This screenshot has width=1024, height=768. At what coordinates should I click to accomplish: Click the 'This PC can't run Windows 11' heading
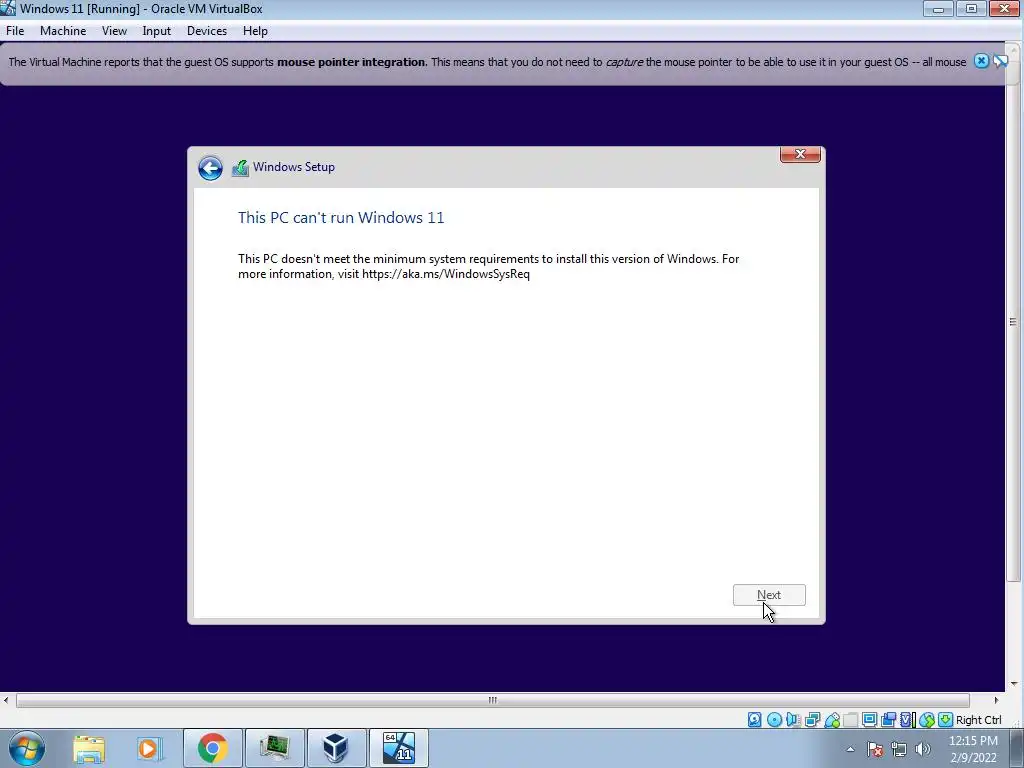pyautogui.click(x=341, y=217)
